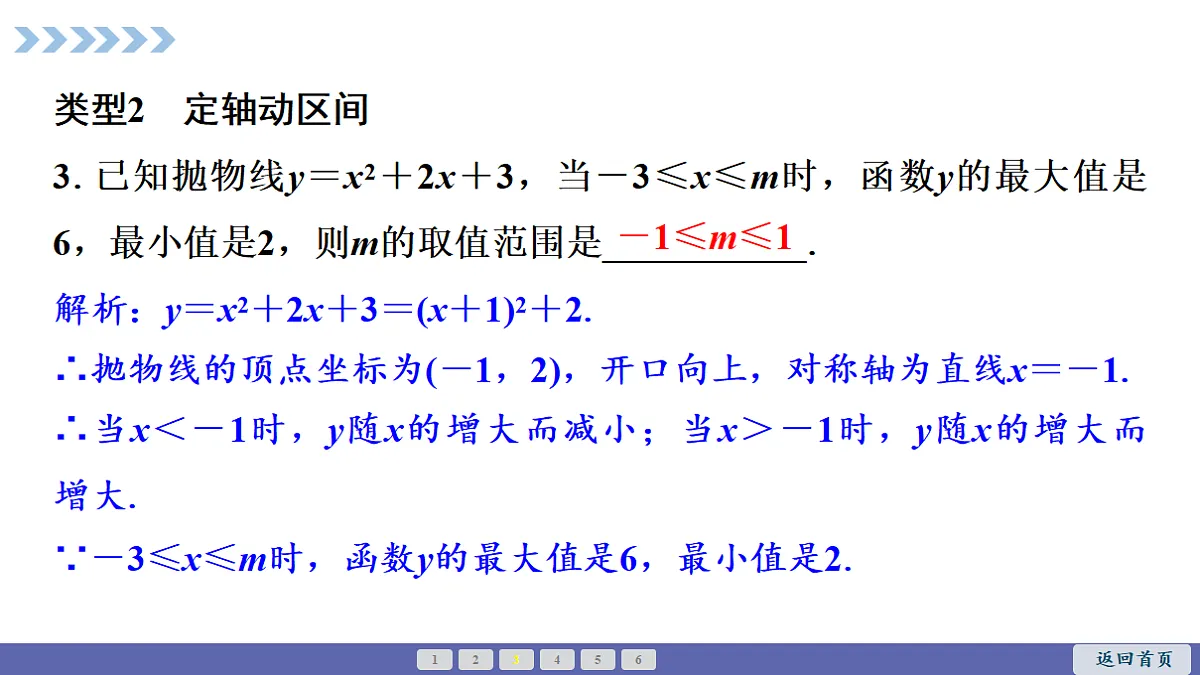Screen dimensions: 1200x675
Task: Click the line −3≤x≤m时，函数y的最大值是6
Action: (453, 559)
